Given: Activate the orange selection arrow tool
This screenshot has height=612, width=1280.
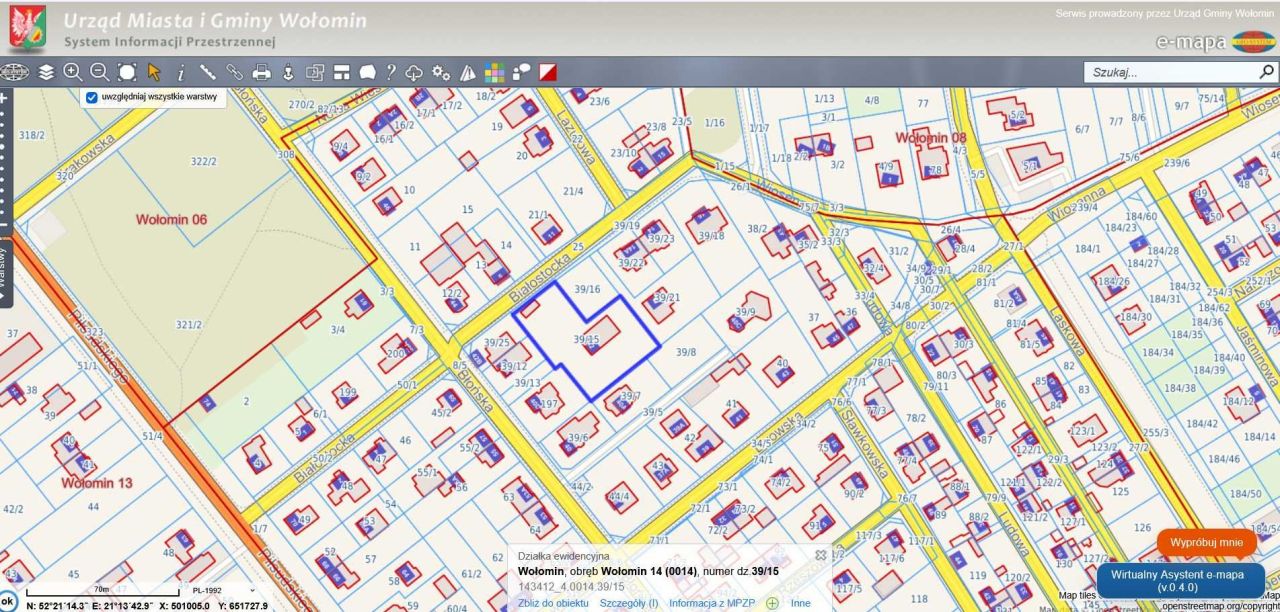Looking at the screenshot, I should [x=154, y=72].
